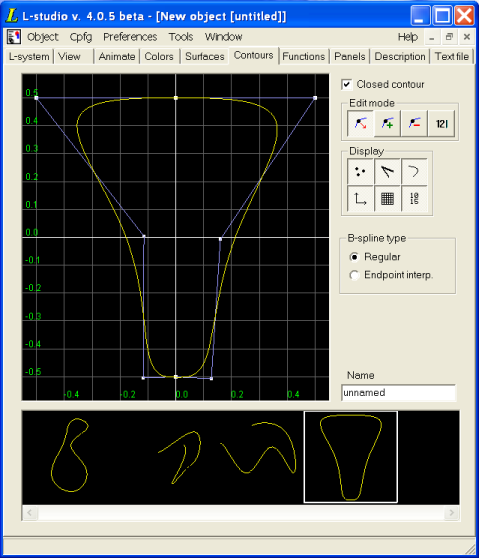479x558 pixels.
Task: Open the Help menu
Action: coord(408,37)
